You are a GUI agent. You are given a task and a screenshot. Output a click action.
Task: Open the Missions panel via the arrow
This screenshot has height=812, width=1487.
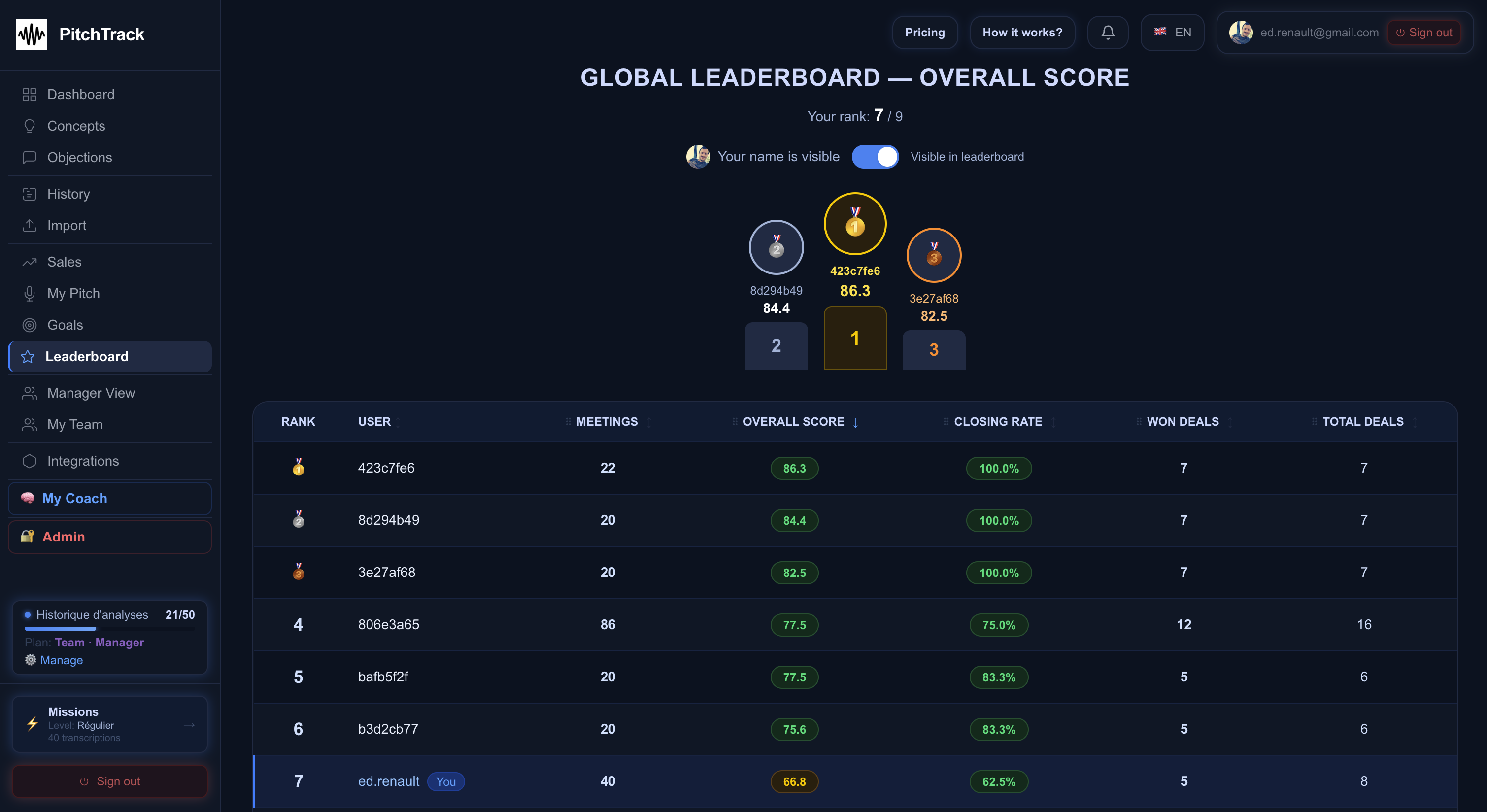click(x=189, y=724)
